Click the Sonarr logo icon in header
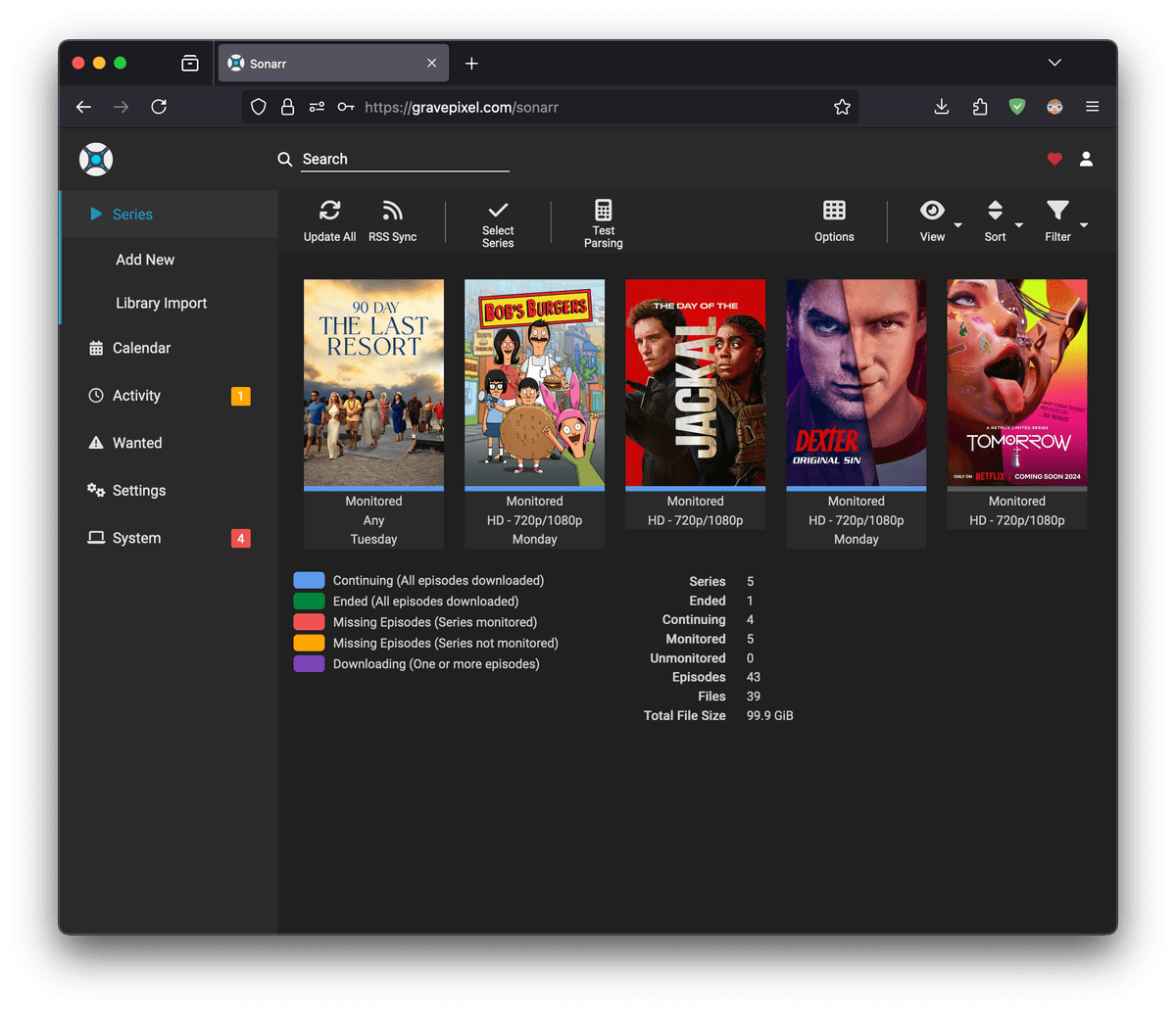Image resolution: width=1176 pixels, height=1012 pixels. [x=96, y=159]
